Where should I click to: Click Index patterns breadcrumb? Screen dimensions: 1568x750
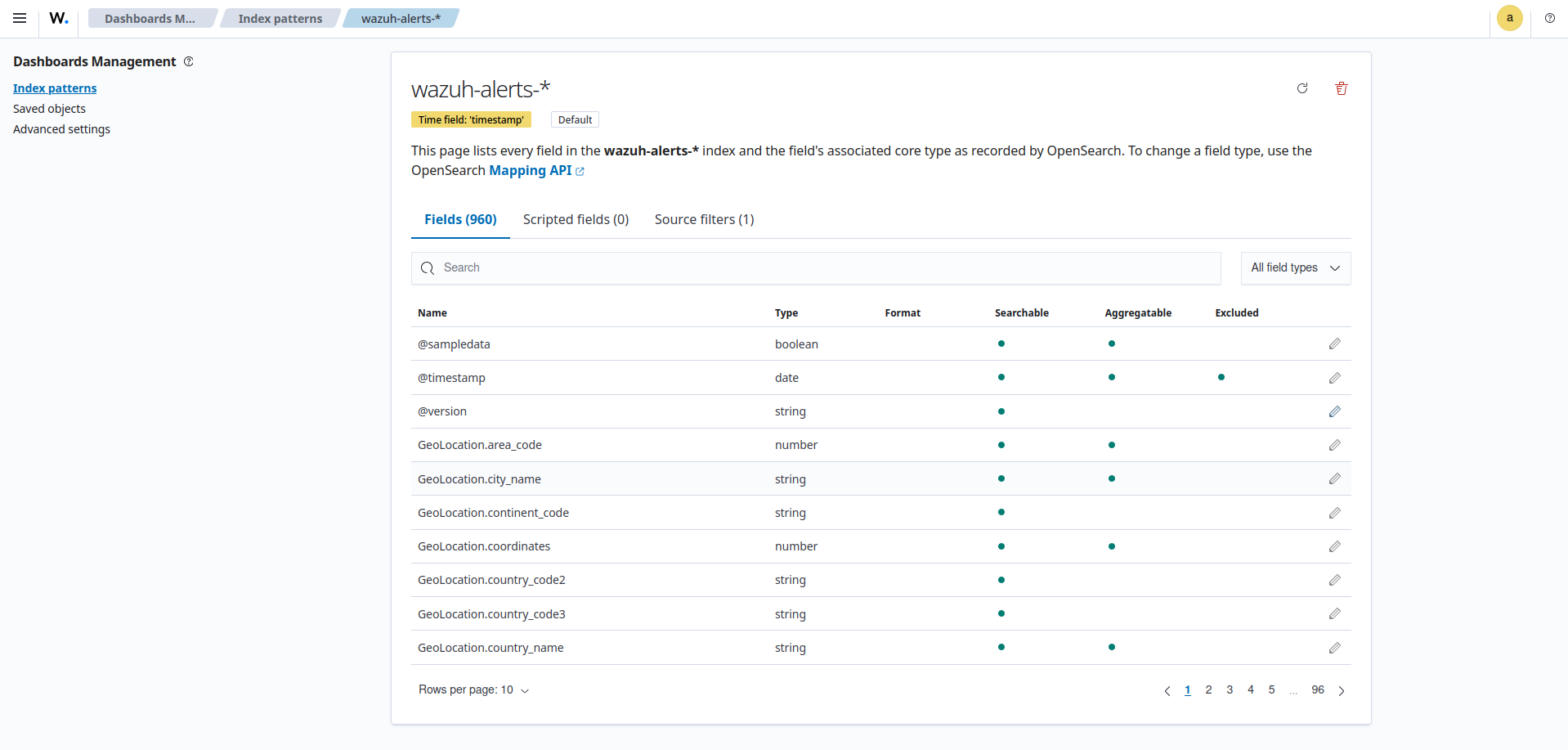pyautogui.click(x=280, y=18)
